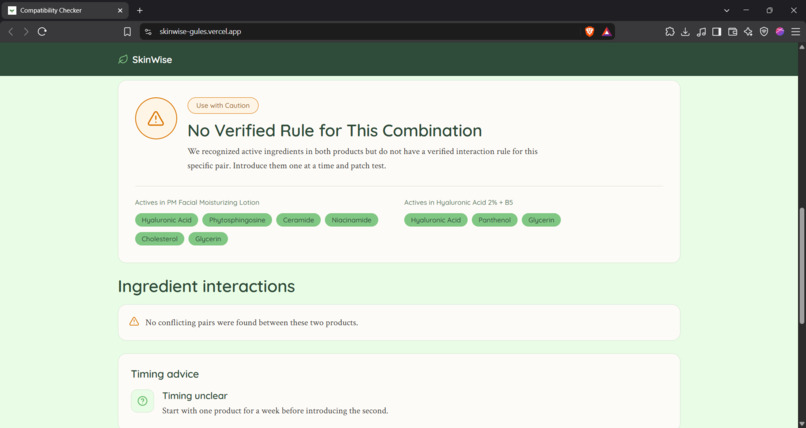
Task: Open site settings icon in address bar
Action: 148,32
